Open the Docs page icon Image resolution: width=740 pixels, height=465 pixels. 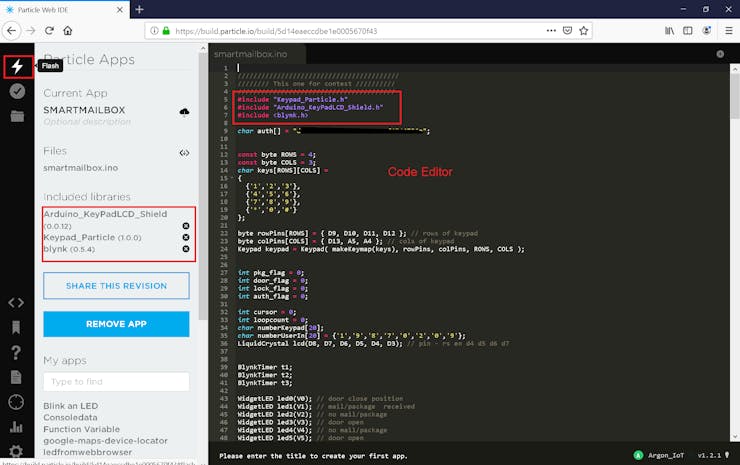16,377
